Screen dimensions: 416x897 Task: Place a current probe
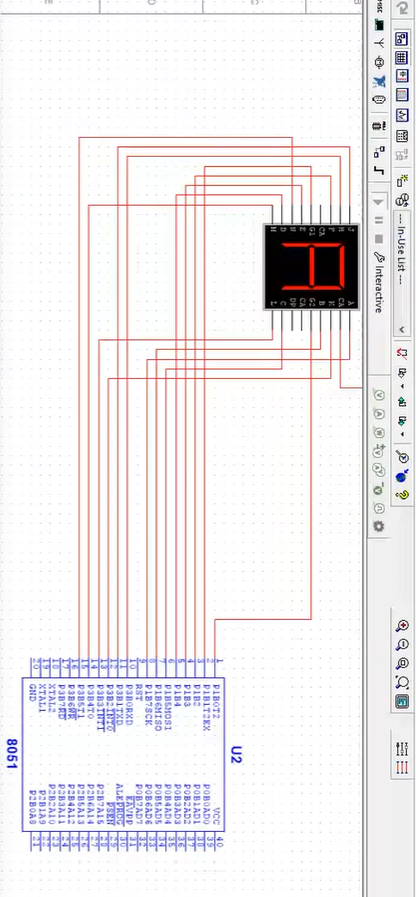point(379,414)
